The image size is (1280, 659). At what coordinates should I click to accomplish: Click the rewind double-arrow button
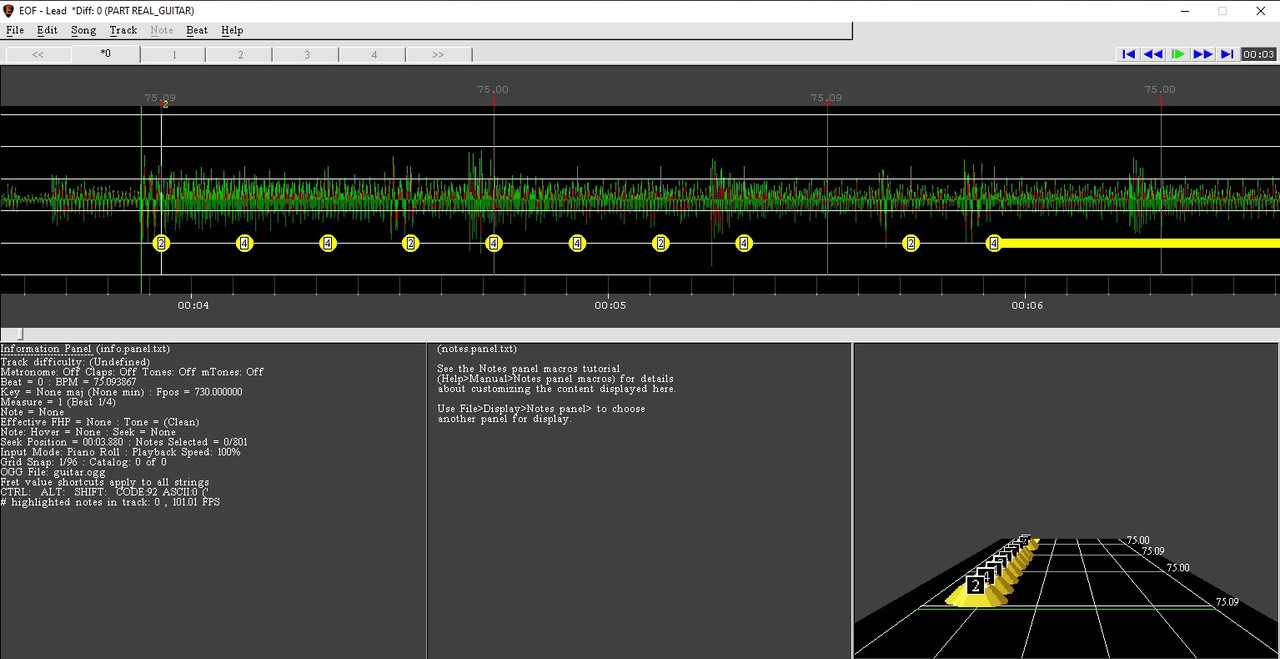pos(1153,54)
